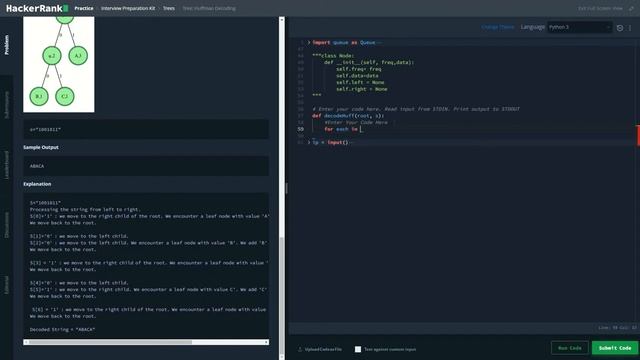Screen dimensions: 640x360
Task: Expand folded ip = input() block
Action: click(309, 142)
